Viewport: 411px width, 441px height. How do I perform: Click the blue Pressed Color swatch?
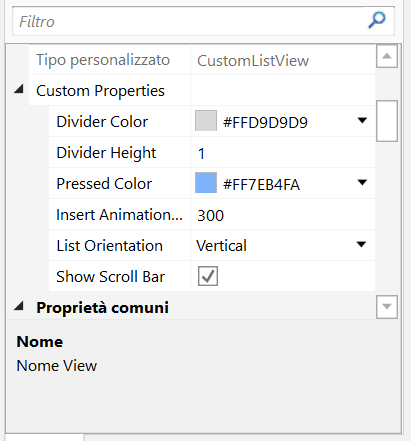click(206, 183)
